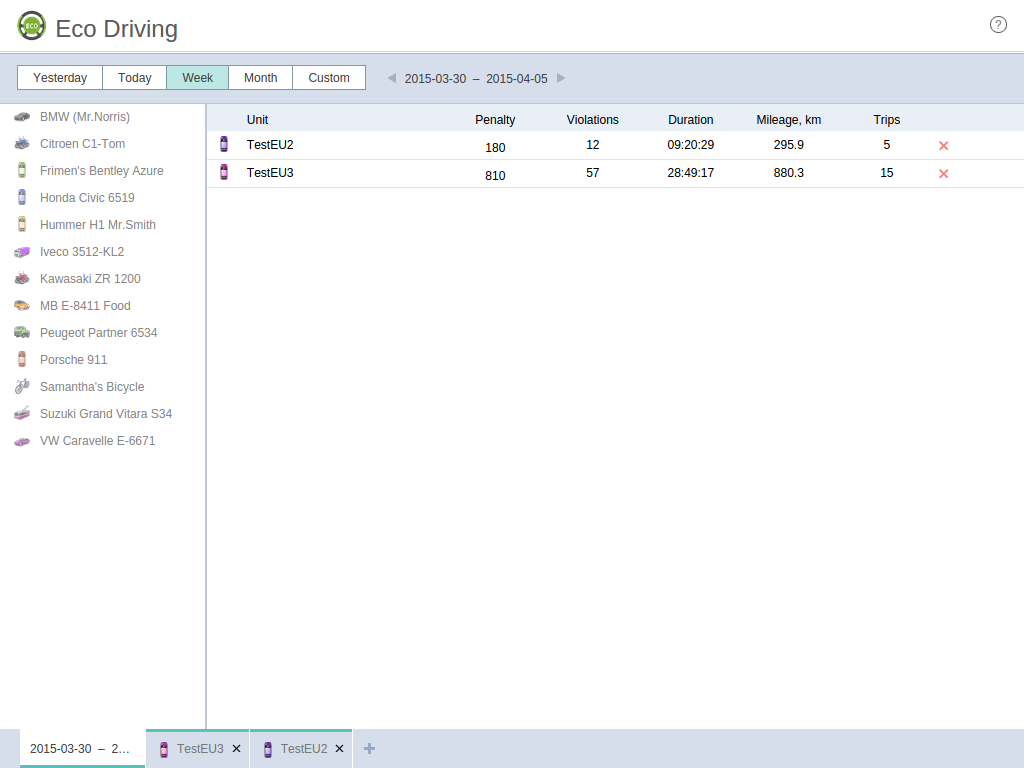Image resolution: width=1024 pixels, height=768 pixels.
Task: Select Honda Civic 6519 in unit list
Action: click(88, 197)
